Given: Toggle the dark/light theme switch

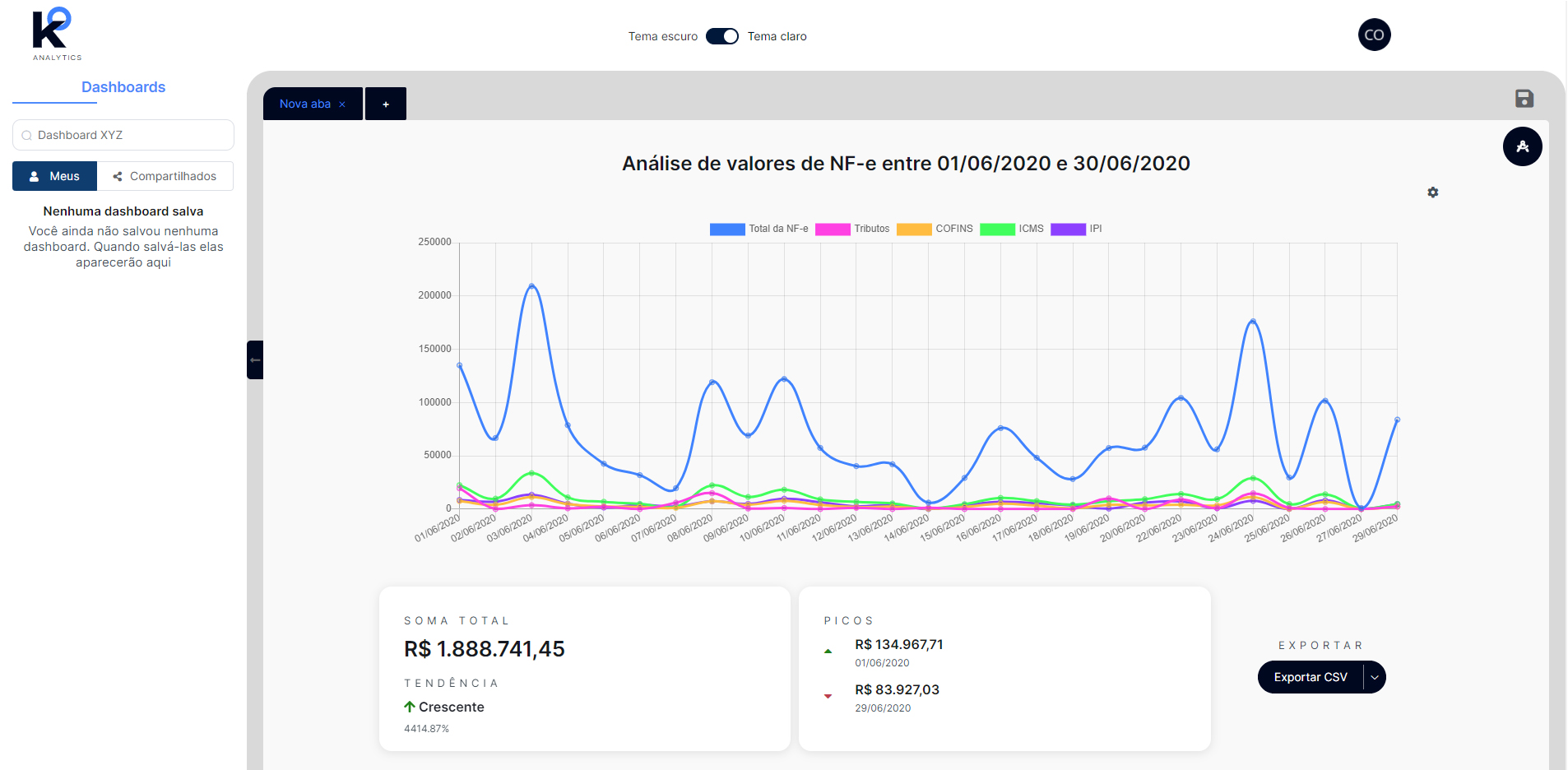Looking at the screenshot, I should pos(722,36).
